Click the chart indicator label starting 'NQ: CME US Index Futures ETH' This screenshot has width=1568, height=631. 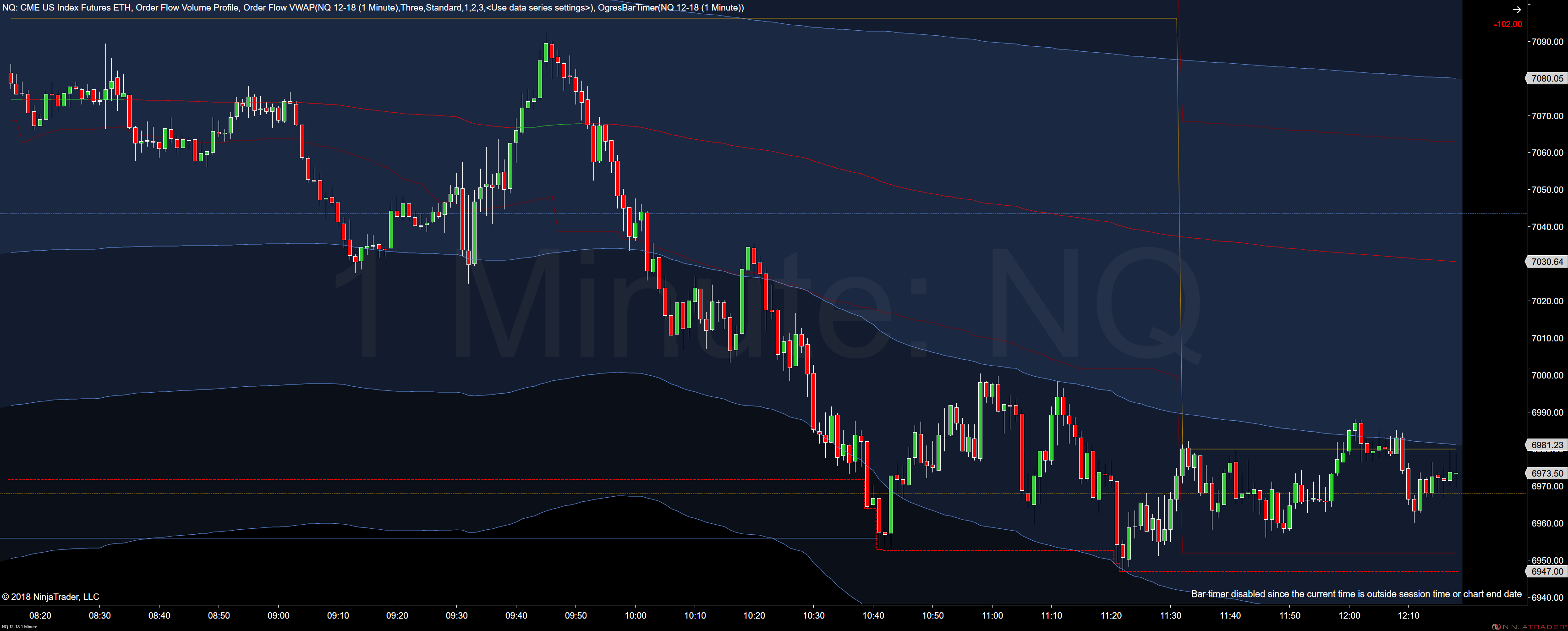373,8
